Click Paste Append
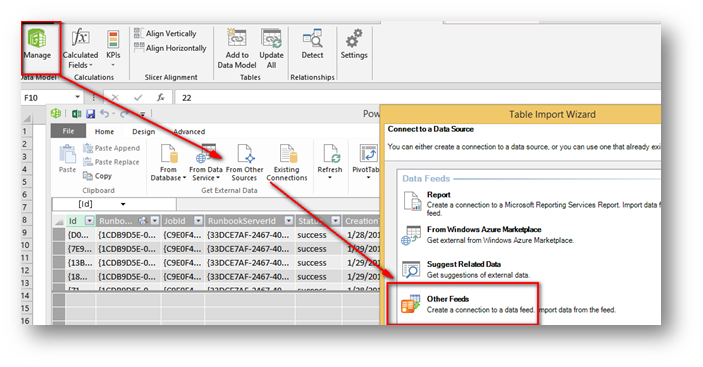 pyautogui.click(x=112, y=148)
